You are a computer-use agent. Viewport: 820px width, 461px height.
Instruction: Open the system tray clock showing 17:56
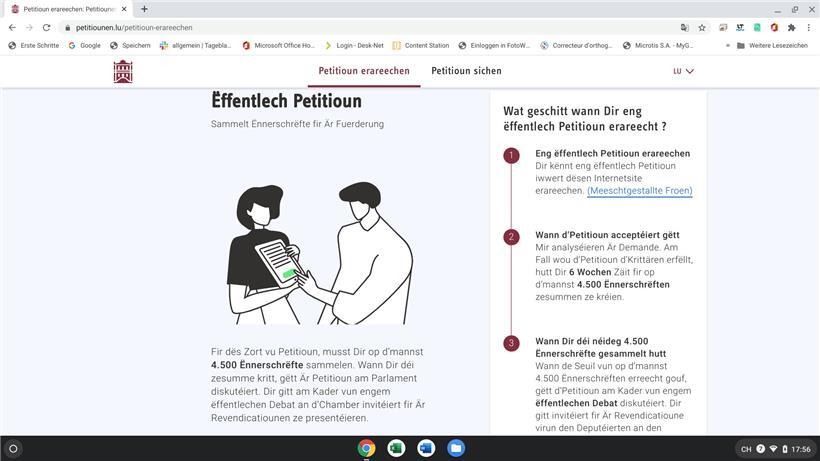click(800, 449)
